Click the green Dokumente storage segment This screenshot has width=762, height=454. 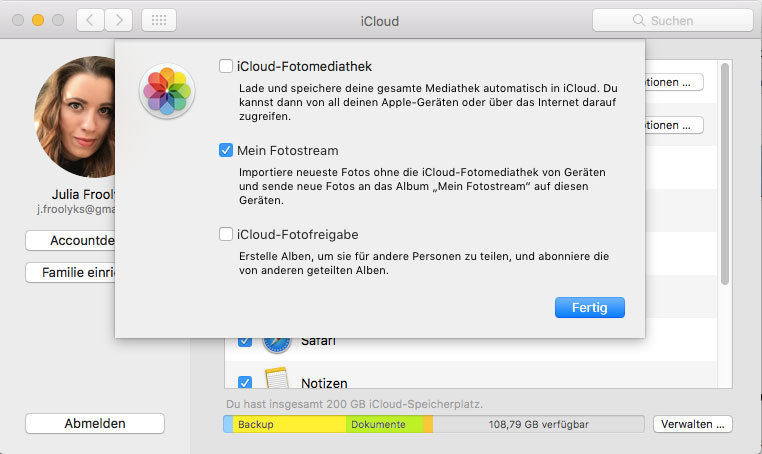click(x=384, y=424)
